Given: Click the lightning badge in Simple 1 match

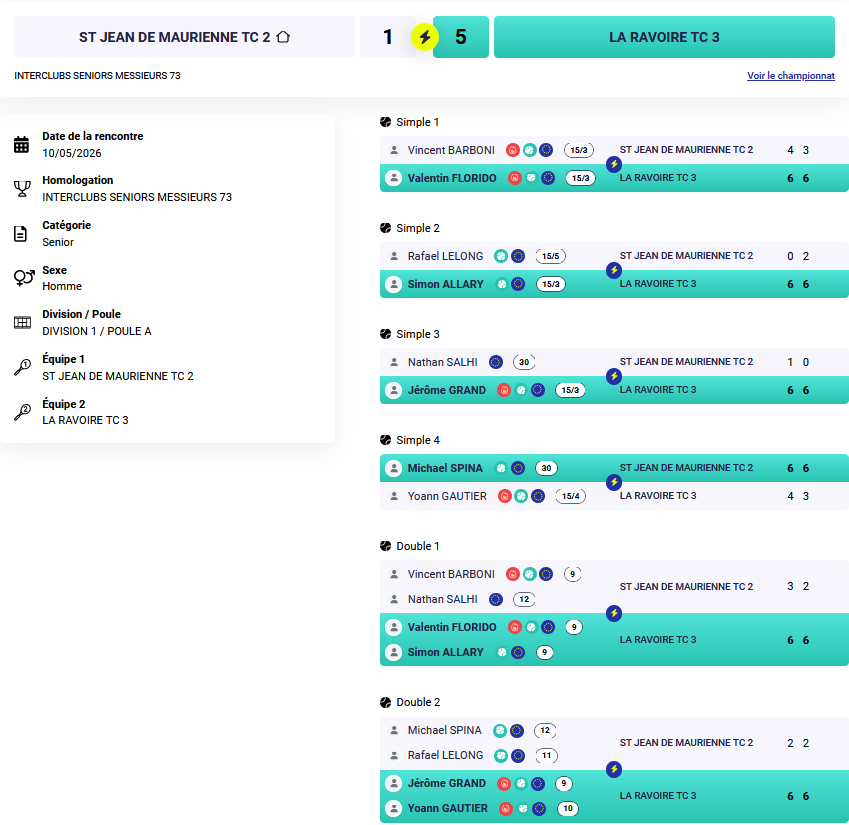Looking at the screenshot, I should pos(613,164).
